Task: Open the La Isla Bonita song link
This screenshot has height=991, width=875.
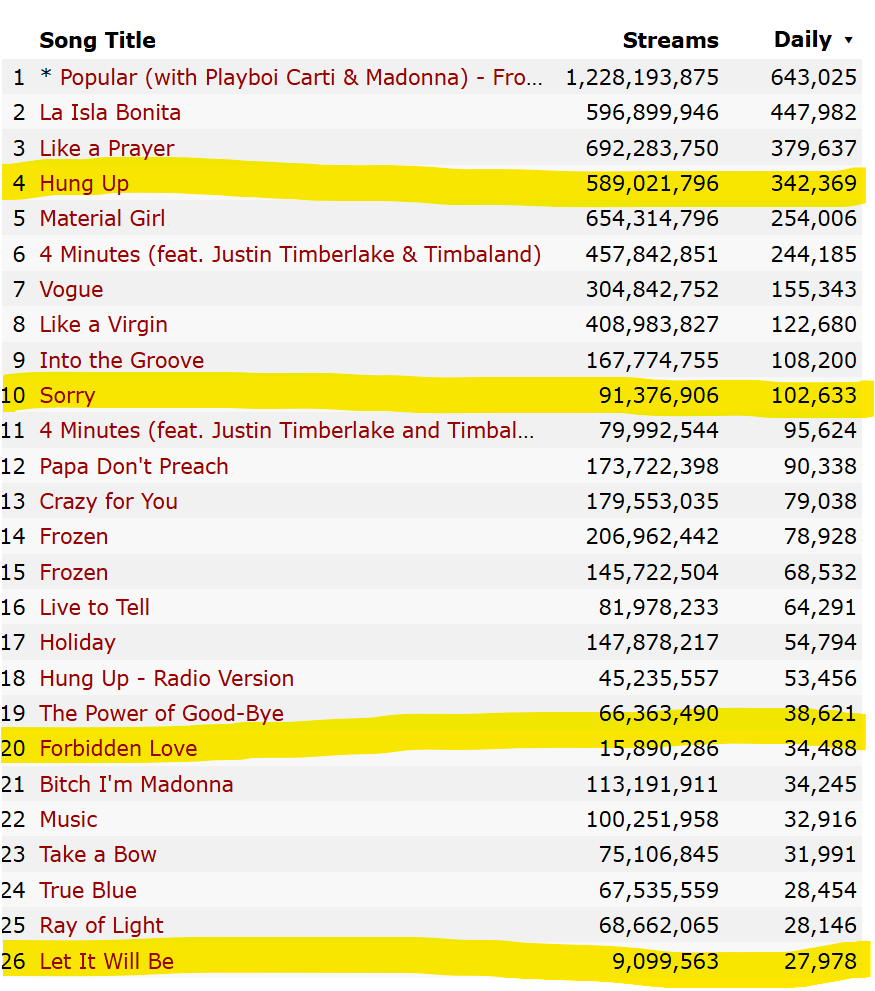Action: click(110, 112)
